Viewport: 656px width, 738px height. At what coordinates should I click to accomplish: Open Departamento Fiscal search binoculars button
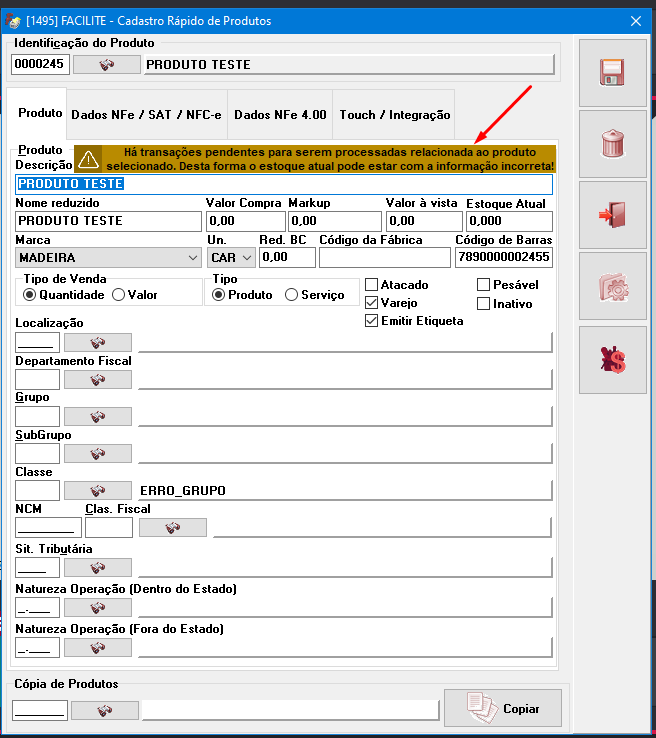98,379
